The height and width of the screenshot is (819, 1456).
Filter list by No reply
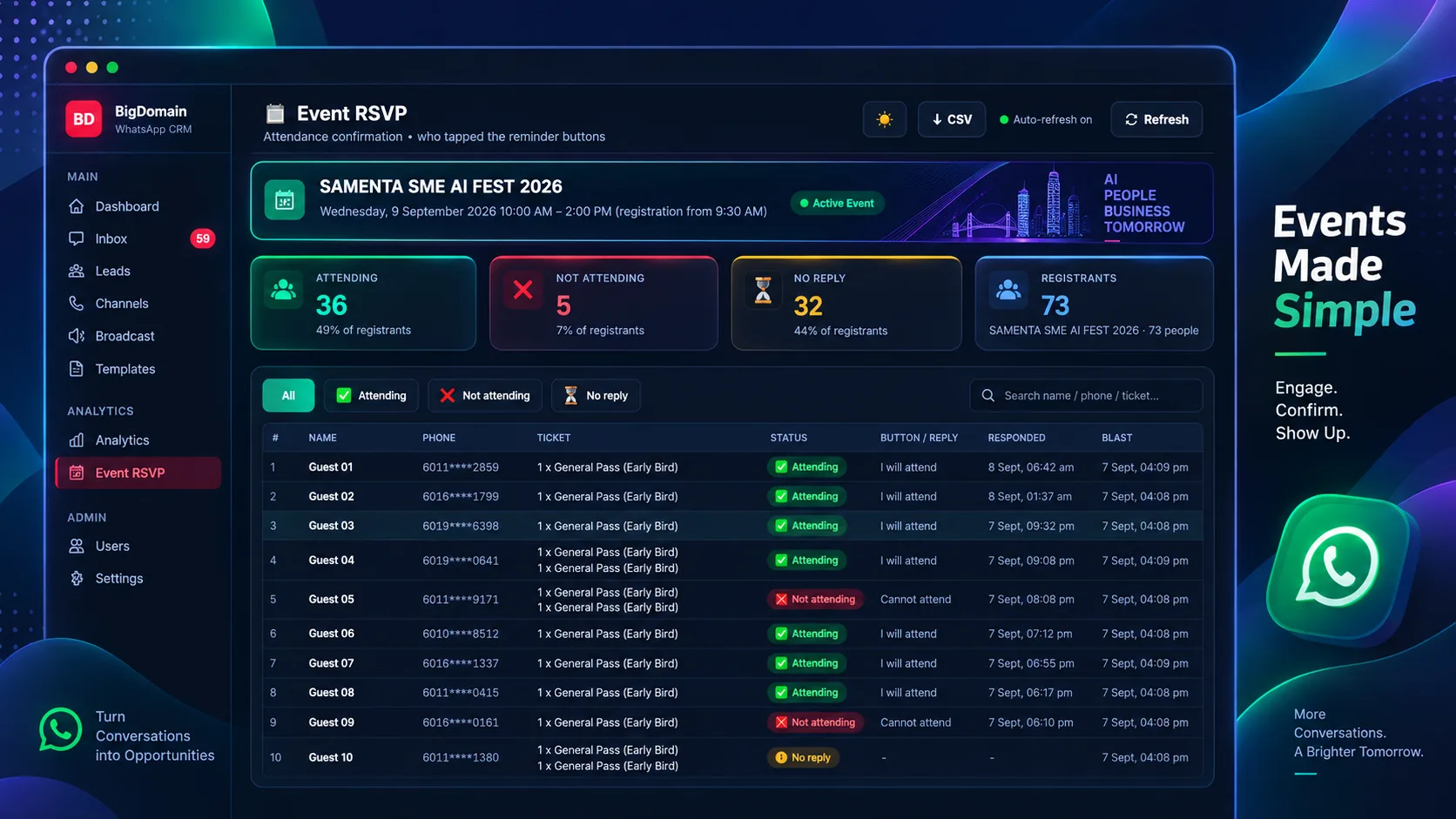596,395
